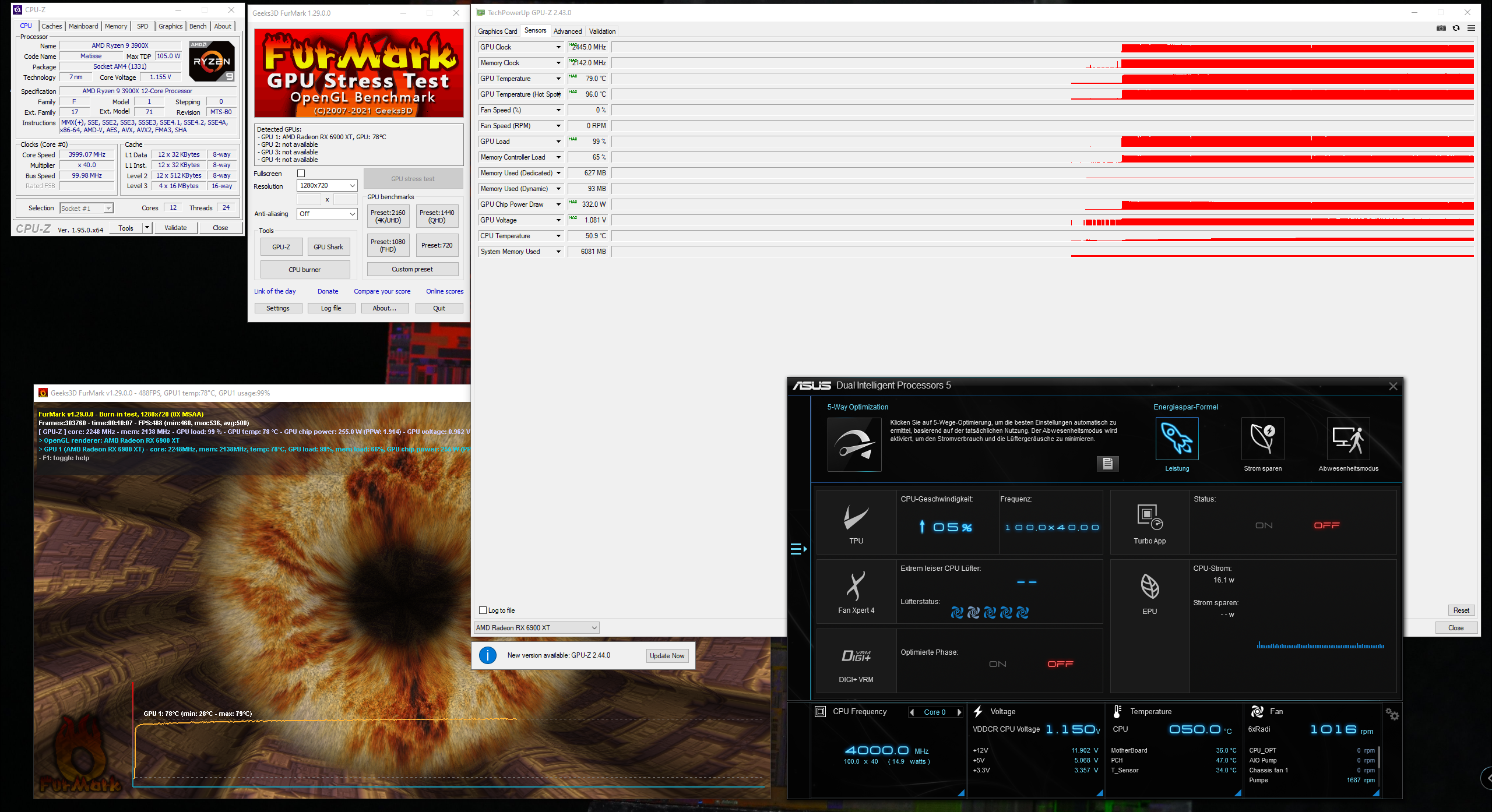Click the 5-Way Optimization gauge icon
Screen dimensions: 1492x812
click(854, 444)
